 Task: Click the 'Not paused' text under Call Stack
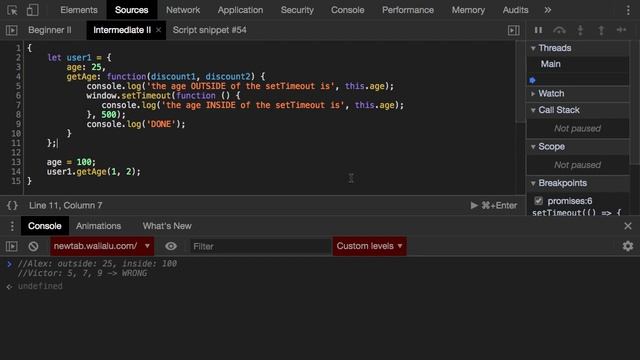pos(578,129)
